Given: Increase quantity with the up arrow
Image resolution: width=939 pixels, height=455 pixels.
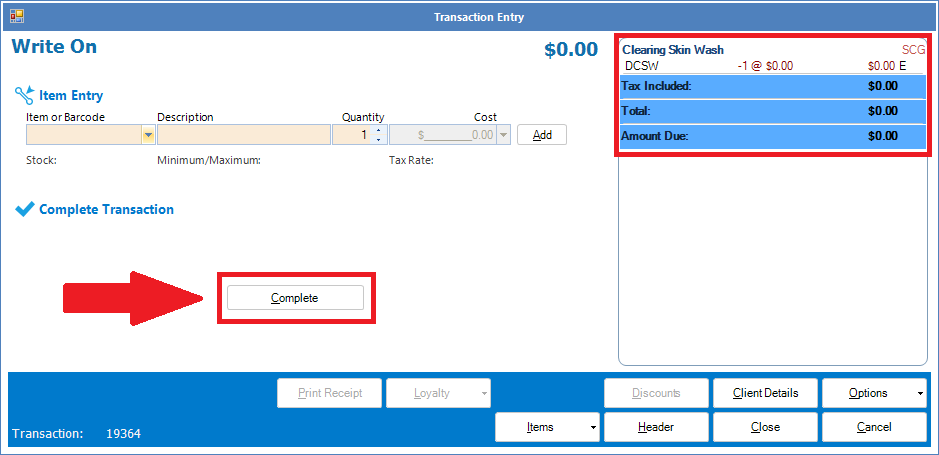Looking at the screenshot, I should pos(378,130).
